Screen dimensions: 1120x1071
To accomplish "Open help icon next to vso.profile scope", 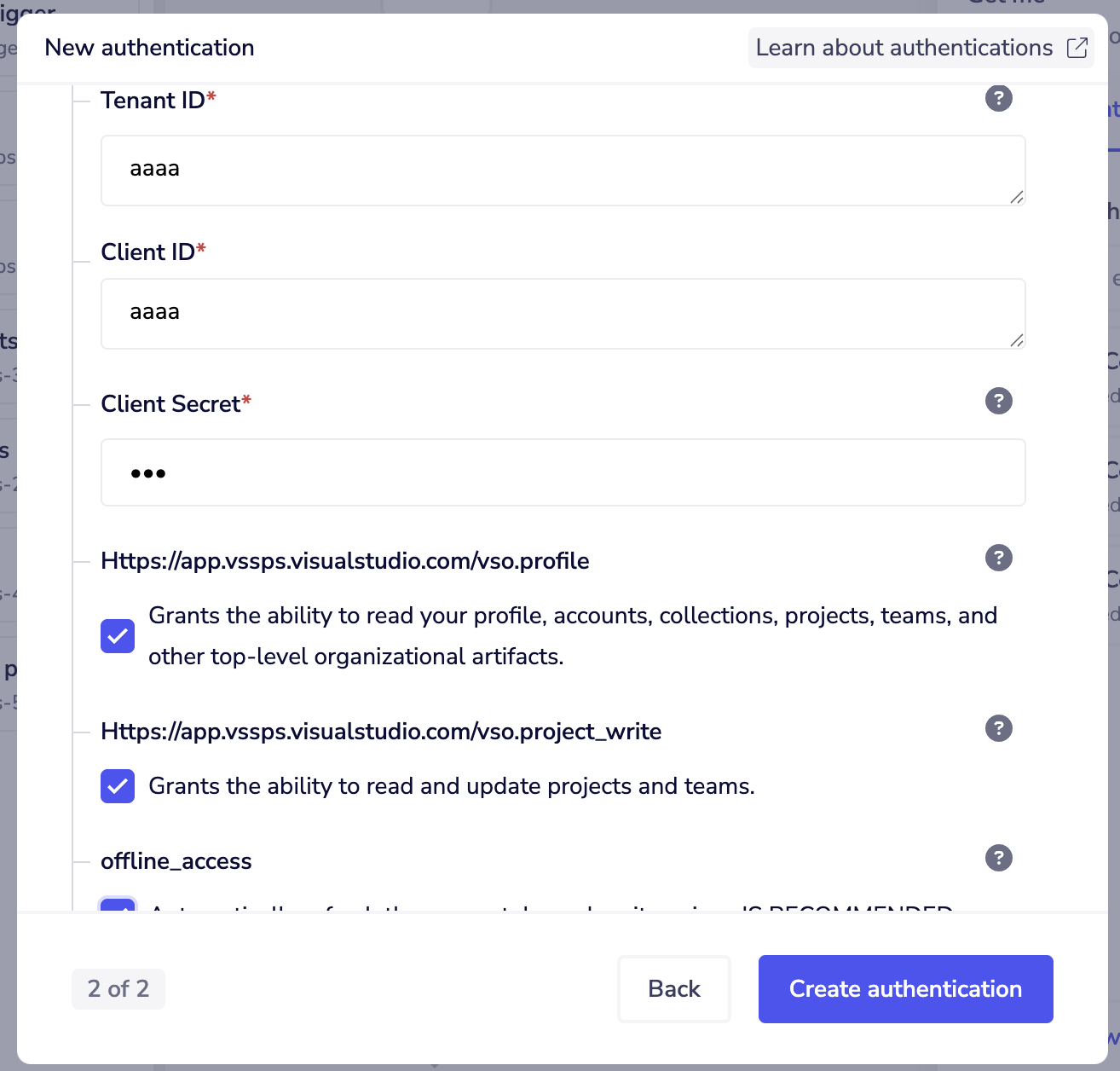I will coord(998,559).
